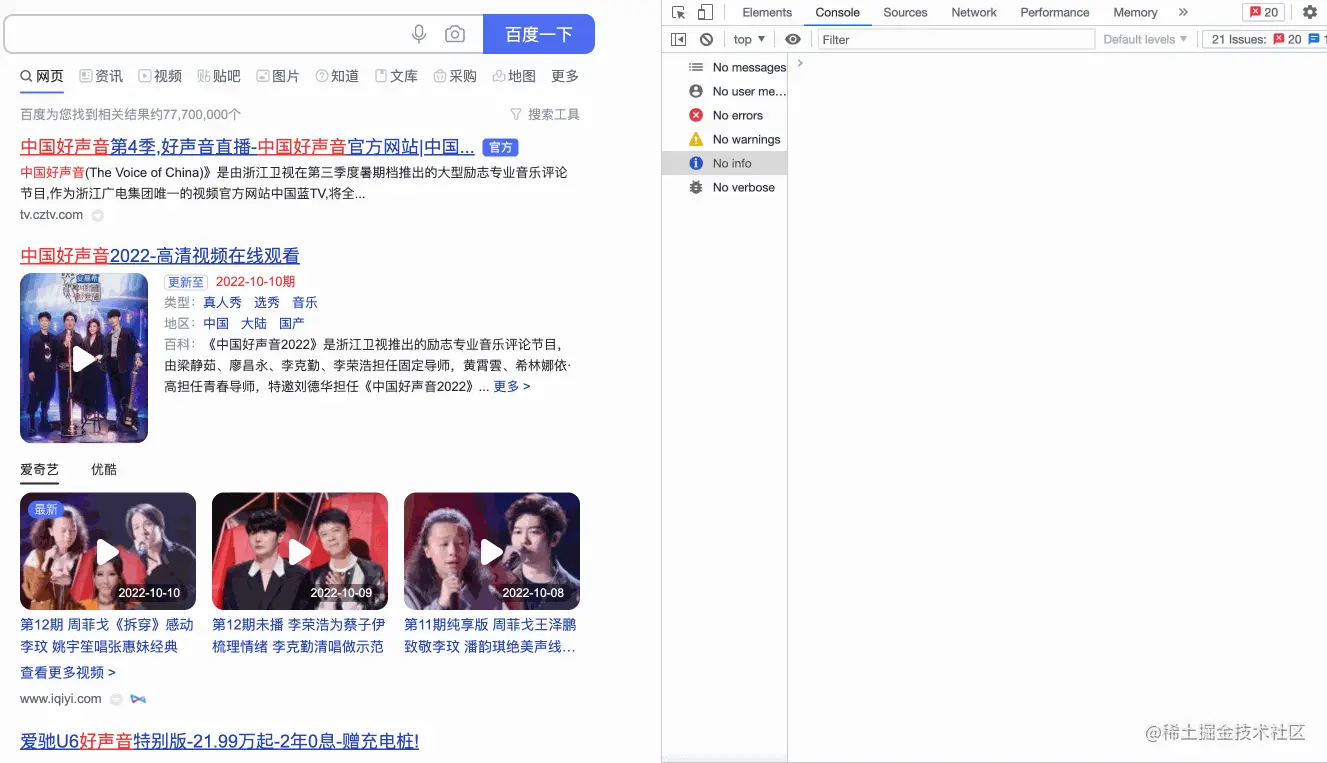The image size is (1327, 763).
Task: Open the 文库 search tab
Action: click(396, 76)
